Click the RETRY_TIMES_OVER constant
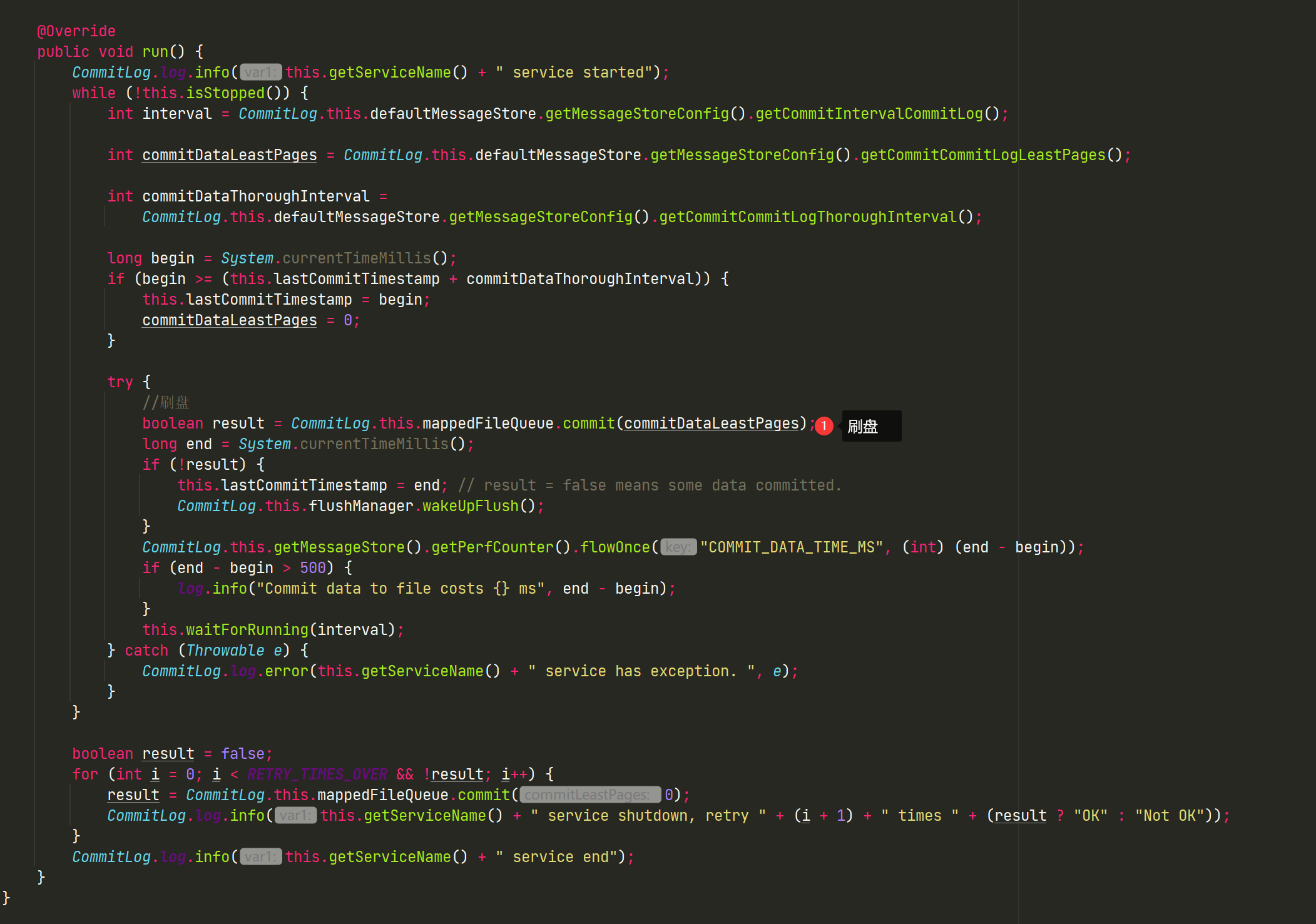The image size is (1316, 924). point(317,774)
